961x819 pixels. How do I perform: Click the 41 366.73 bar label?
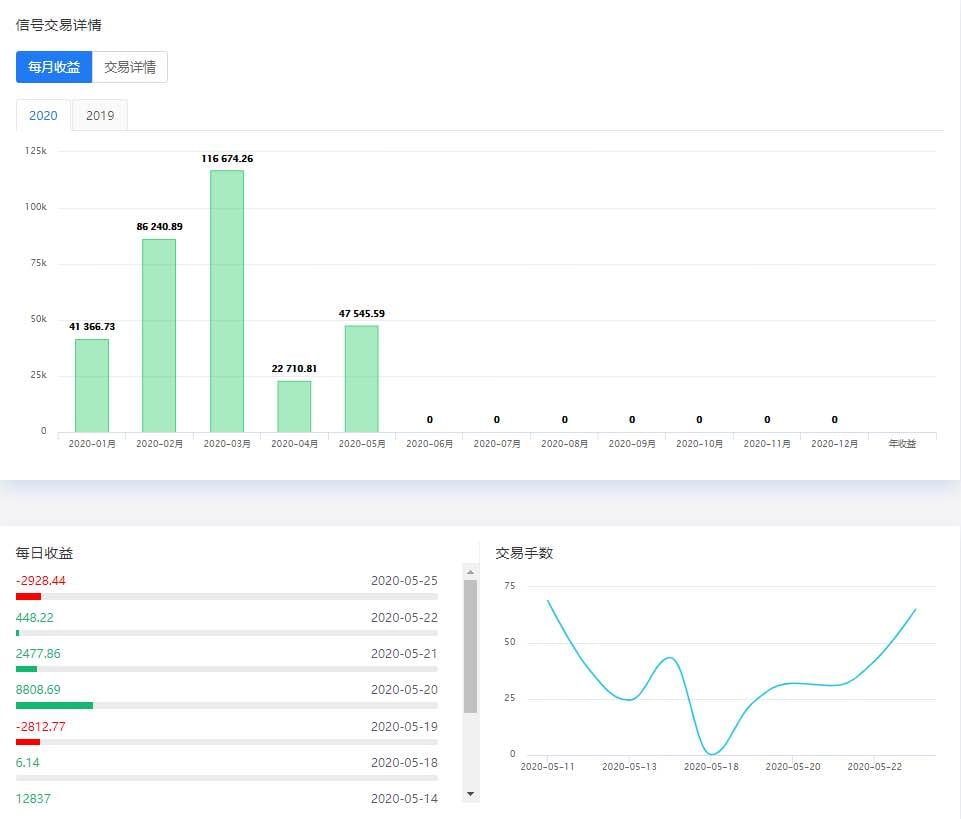(92, 327)
